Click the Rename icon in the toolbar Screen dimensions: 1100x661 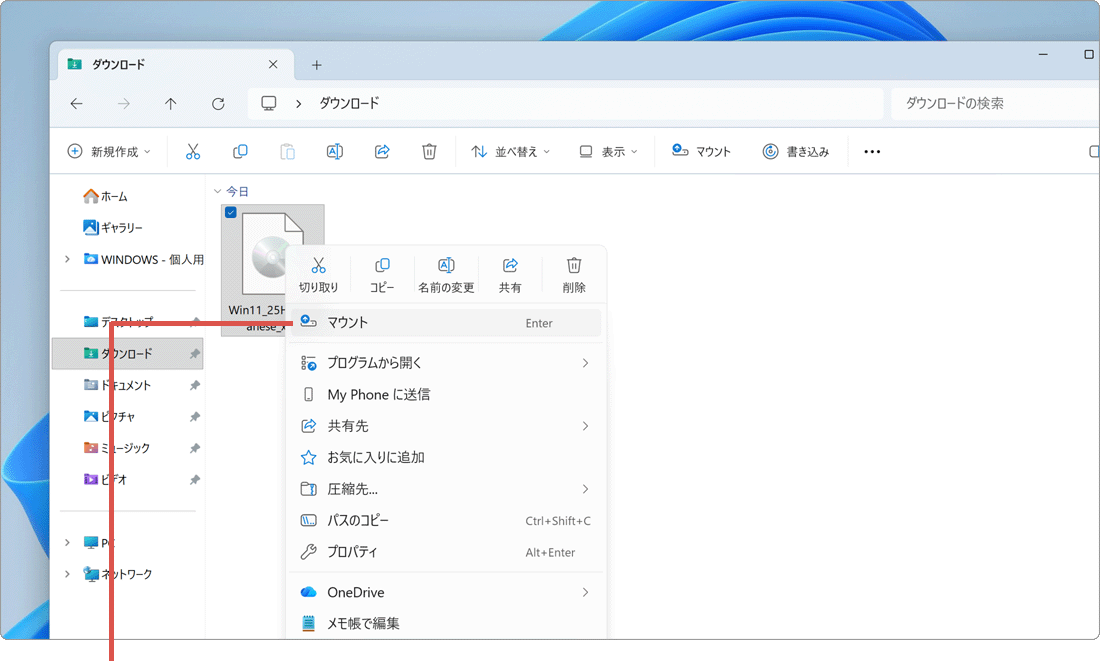[334, 151]
